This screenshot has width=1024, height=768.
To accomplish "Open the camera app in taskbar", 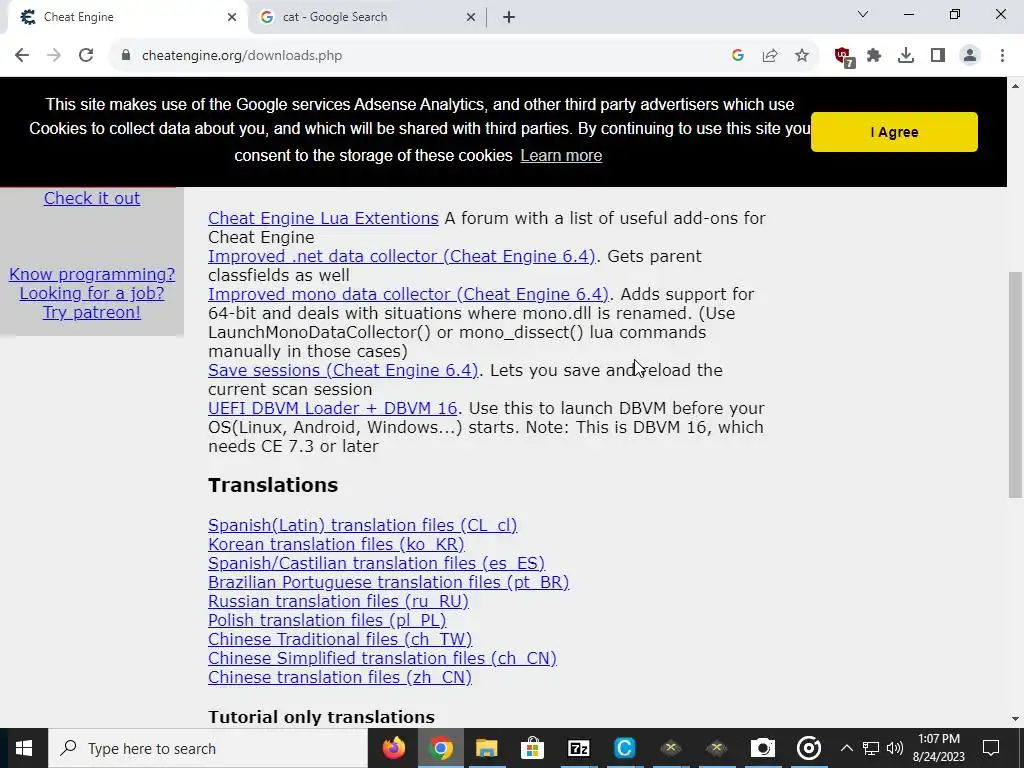I will (x=762, y=748).
